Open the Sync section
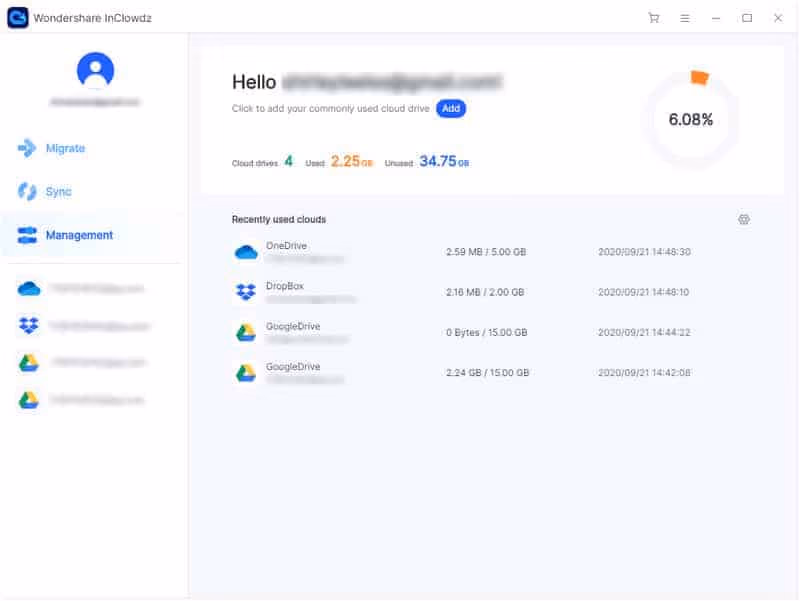 click(58, 191)
